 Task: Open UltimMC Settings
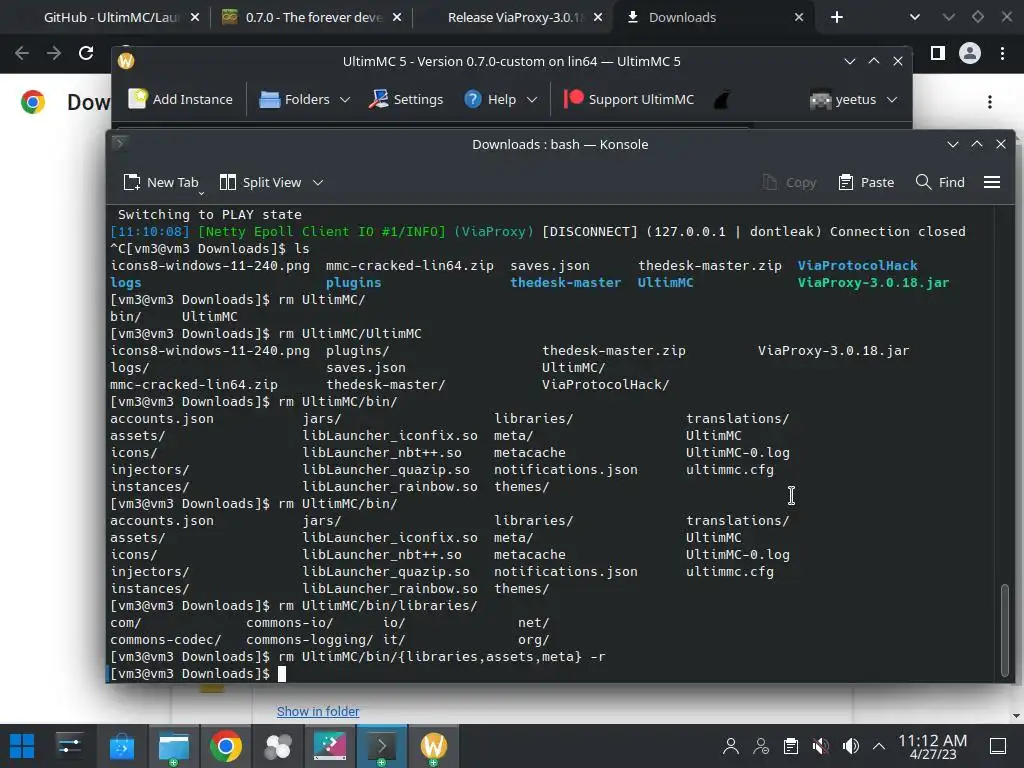coord(406,99)
